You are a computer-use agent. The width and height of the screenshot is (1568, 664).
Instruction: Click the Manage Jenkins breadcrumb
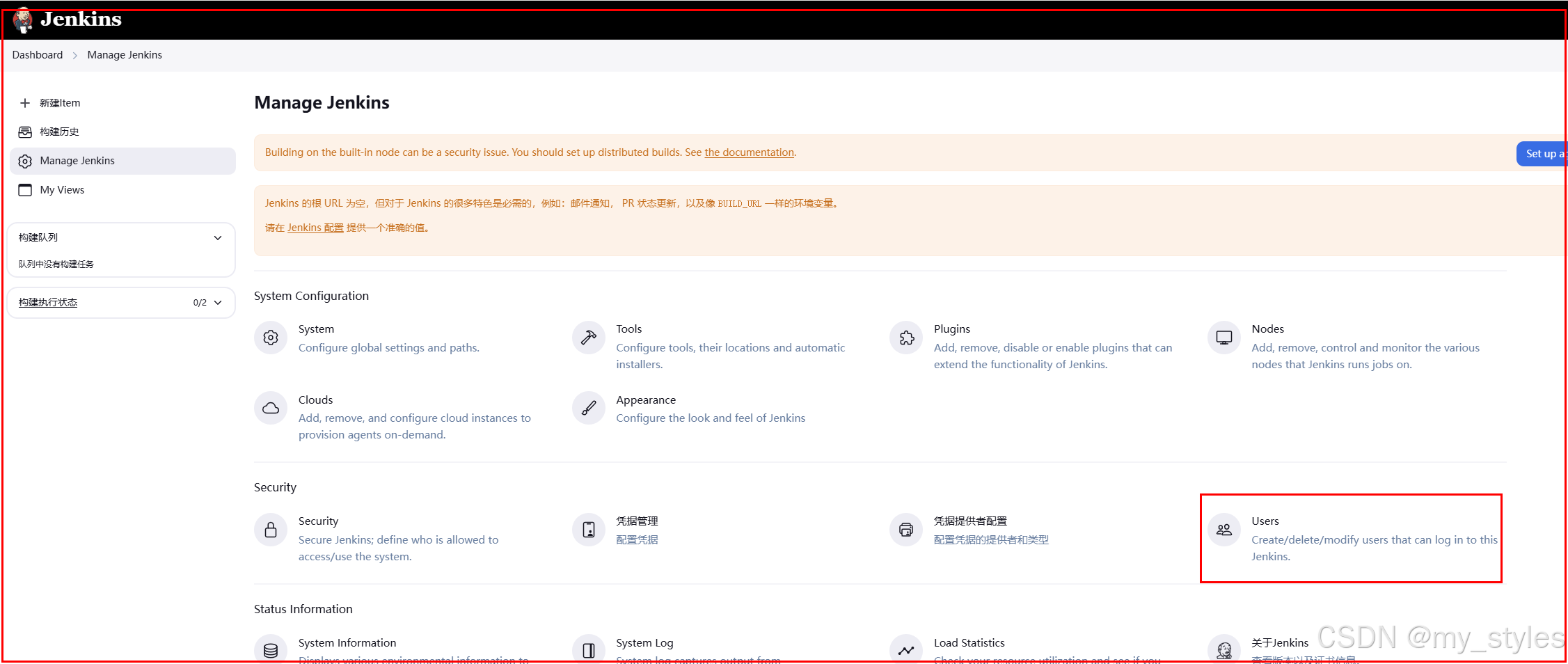pos(125,55)
